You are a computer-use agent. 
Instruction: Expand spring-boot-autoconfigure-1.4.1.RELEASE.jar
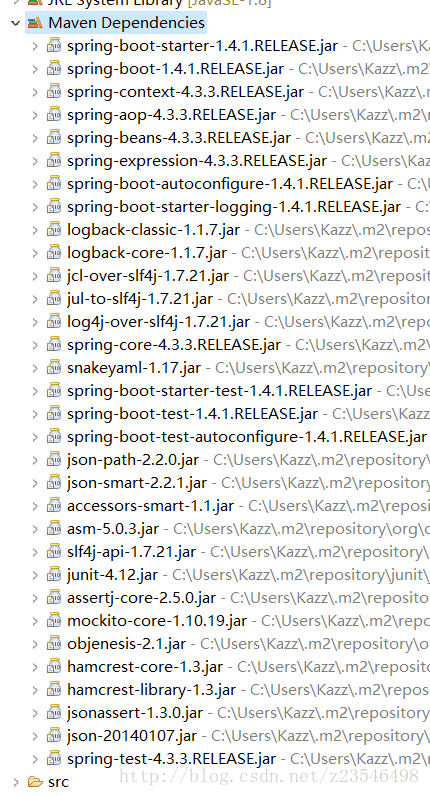[35, 184]
